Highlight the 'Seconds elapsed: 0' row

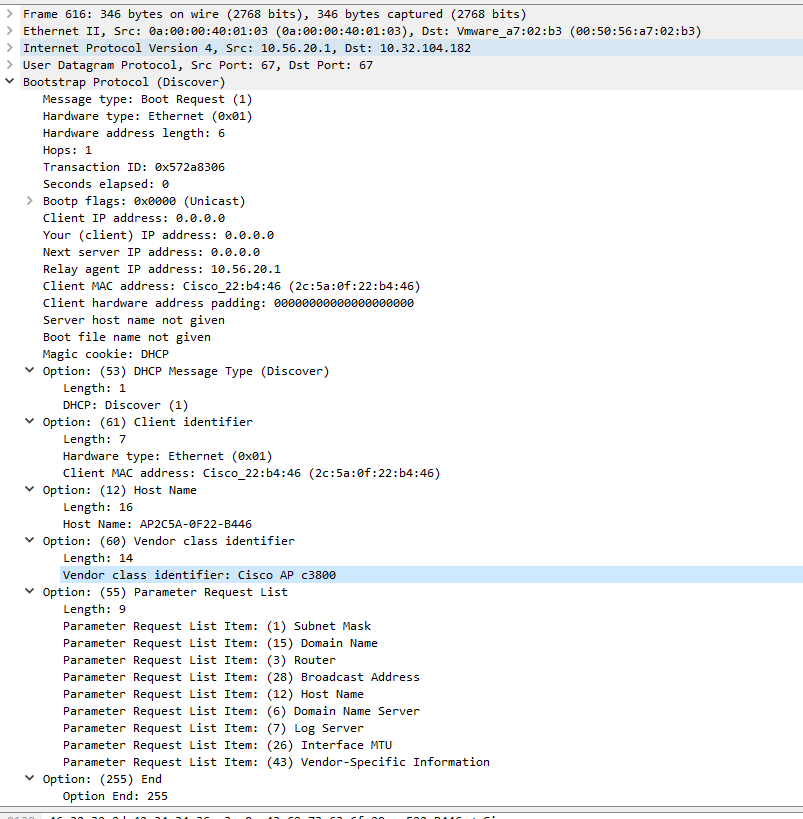(106, 184)
